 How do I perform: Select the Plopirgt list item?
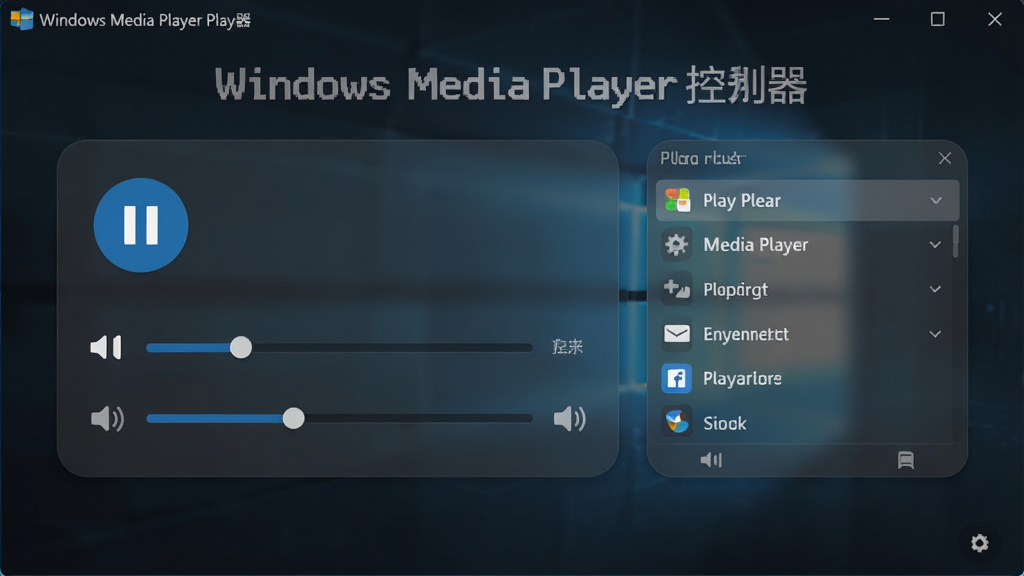point(805,289)
